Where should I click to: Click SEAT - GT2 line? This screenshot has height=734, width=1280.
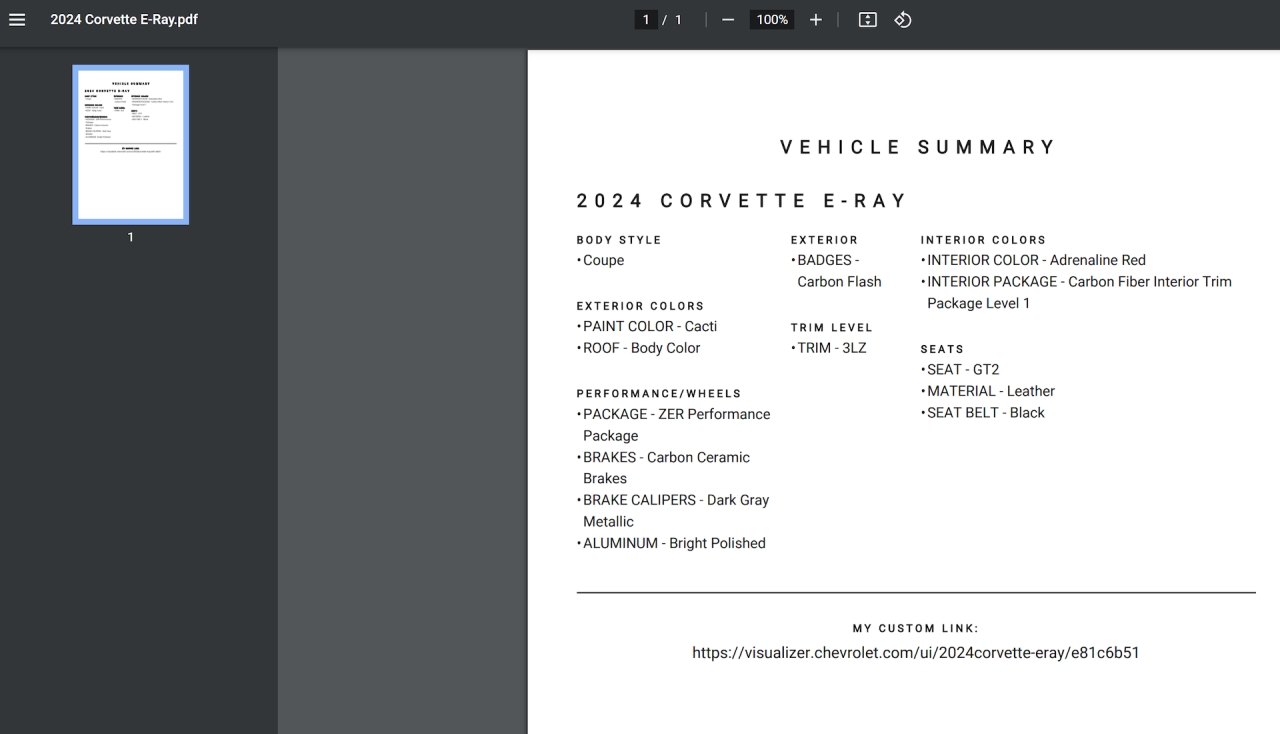[x=960, y=369]
